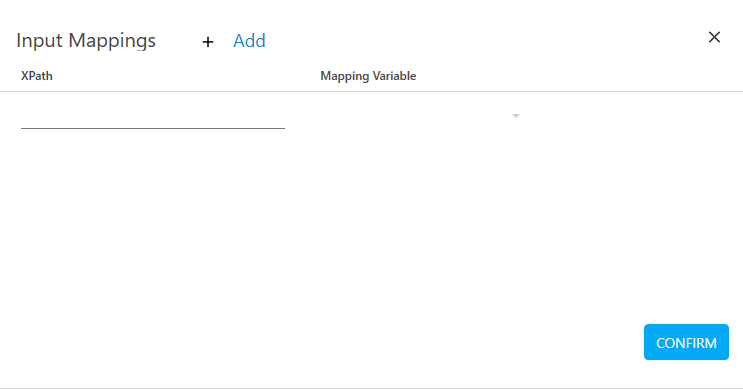Screen dimensions: 743x389
Task: Confirm the input mappings
Action: pyautogui.click(x=686, y=342)
